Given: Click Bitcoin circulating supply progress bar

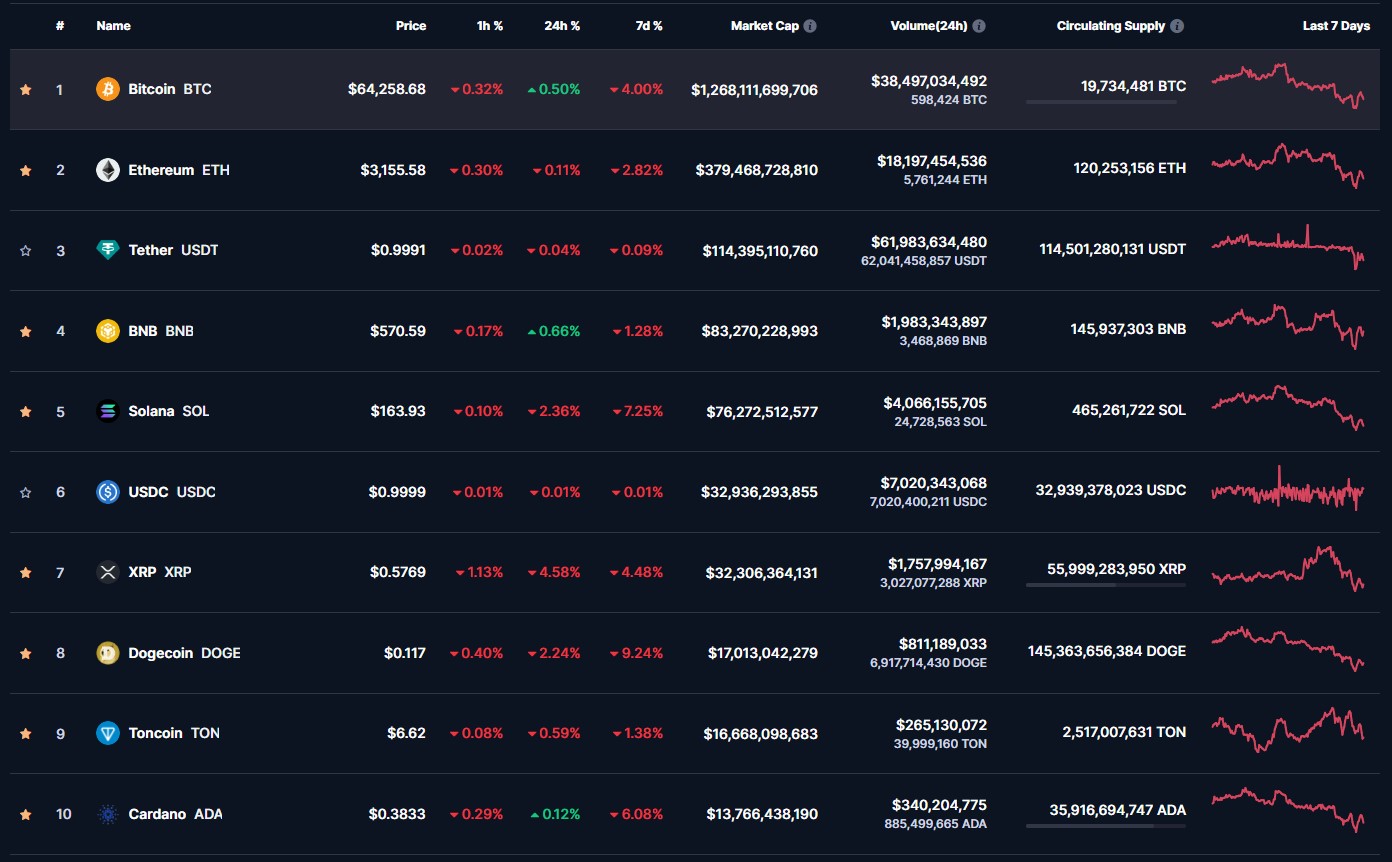Looking at the screenshot, I should [x=1106, y=102].
